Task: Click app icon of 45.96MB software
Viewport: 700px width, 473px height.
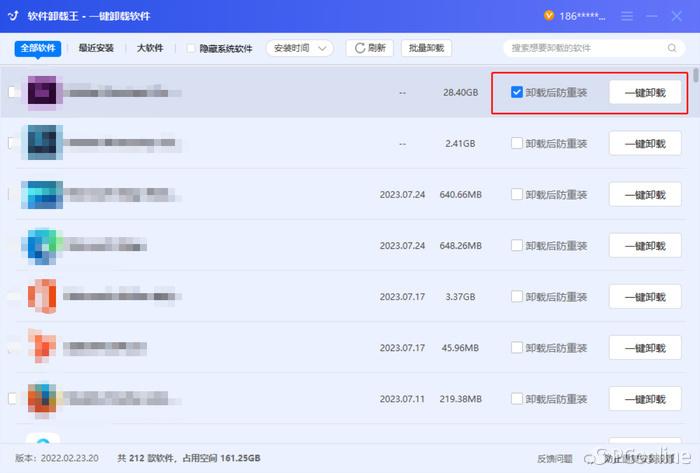Action: [42, 346]
